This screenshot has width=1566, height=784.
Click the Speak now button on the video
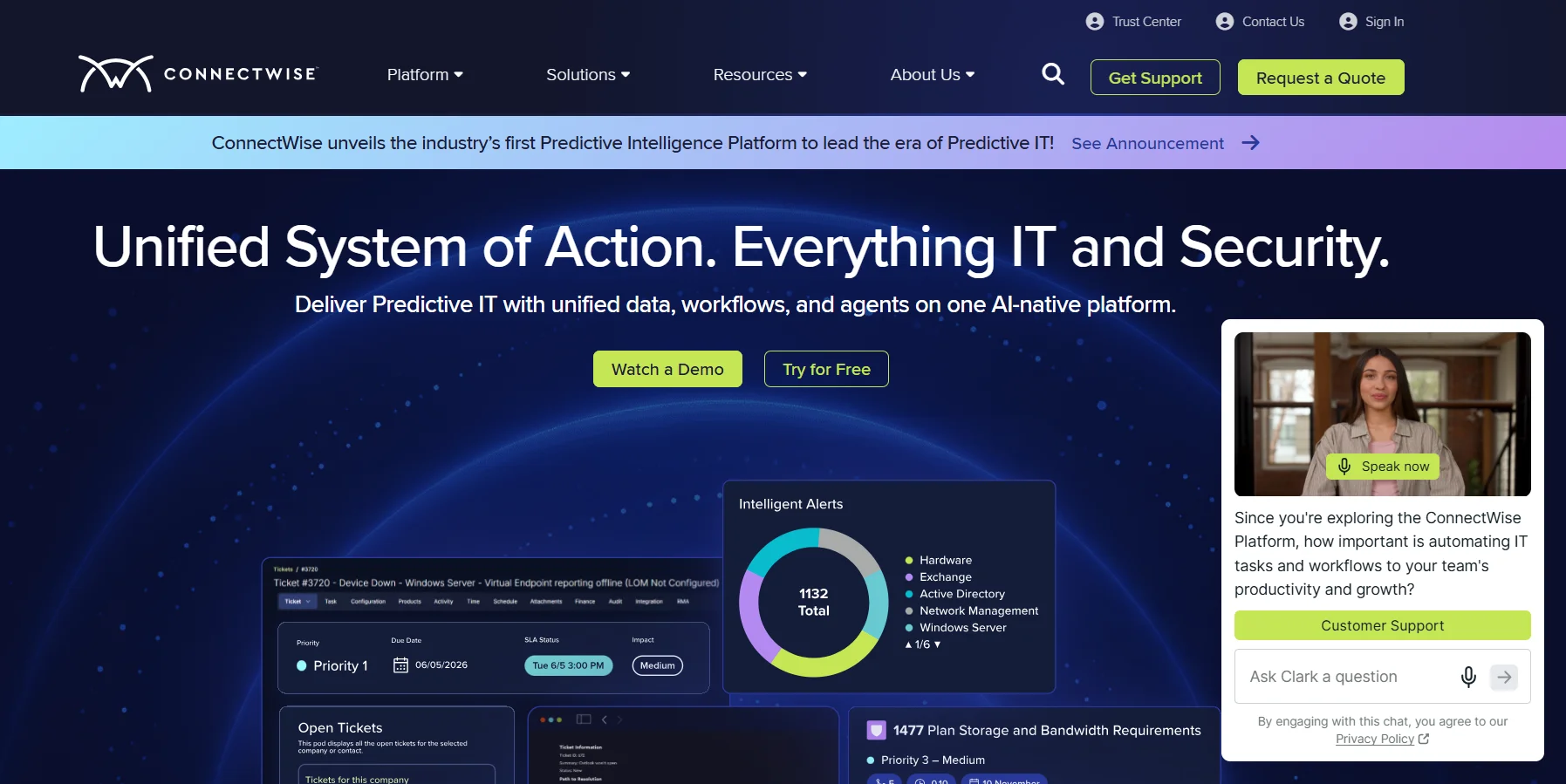point(1383,467)
